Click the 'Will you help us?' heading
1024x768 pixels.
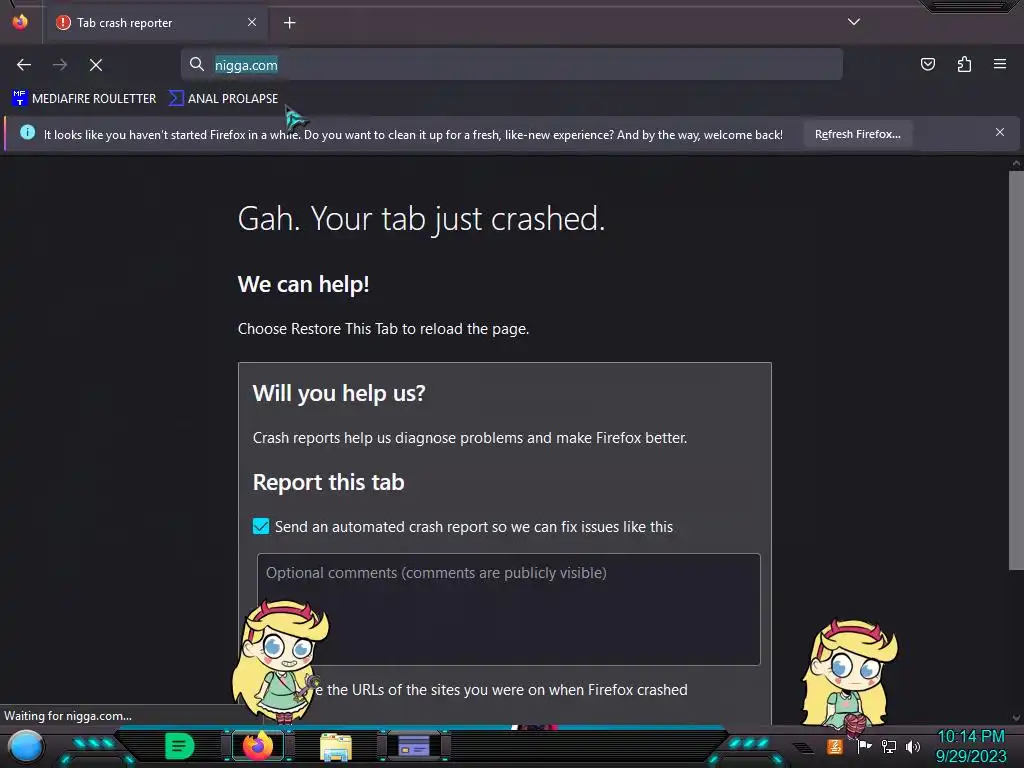(339, 393)
